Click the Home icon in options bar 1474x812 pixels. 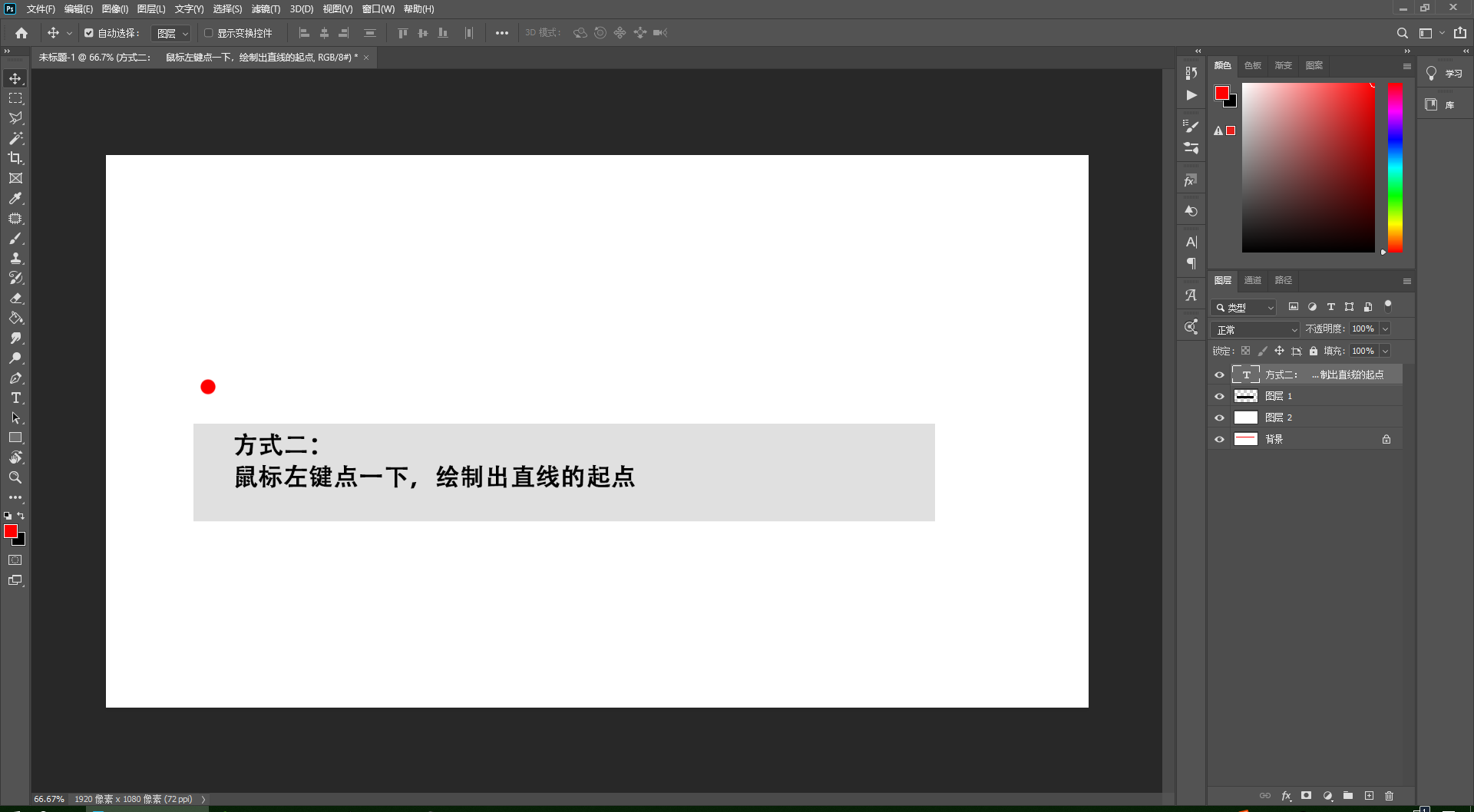click(21, 33)
